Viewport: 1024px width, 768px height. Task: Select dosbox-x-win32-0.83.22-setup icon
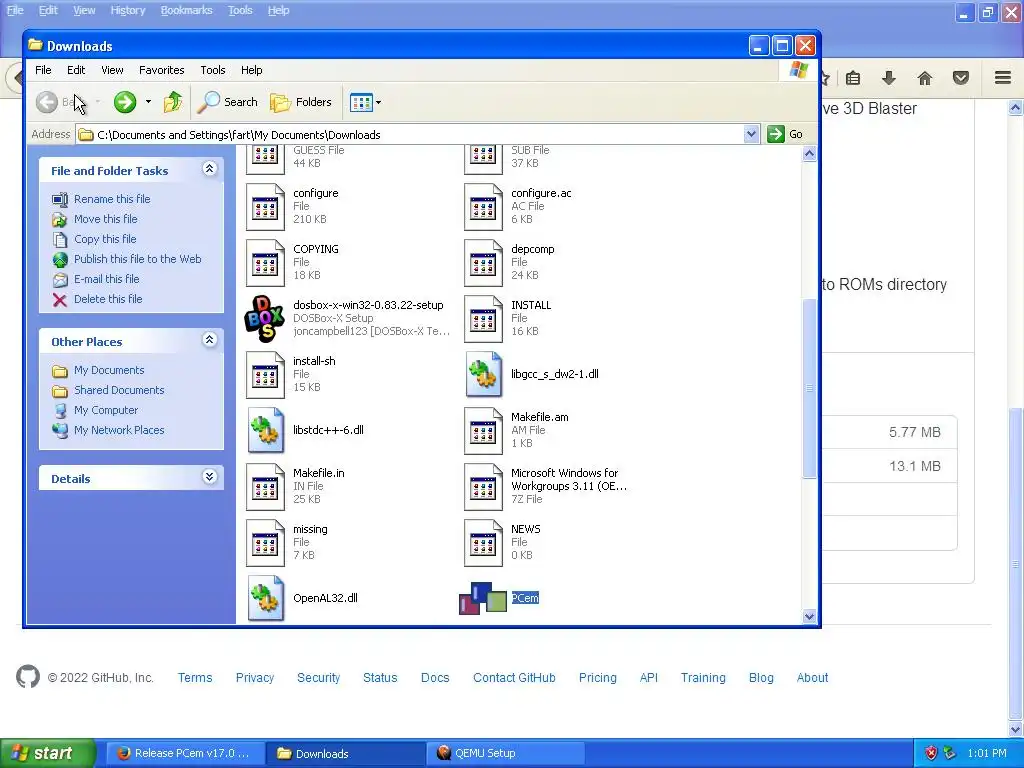pyautogui.click(x=264, y=319)
